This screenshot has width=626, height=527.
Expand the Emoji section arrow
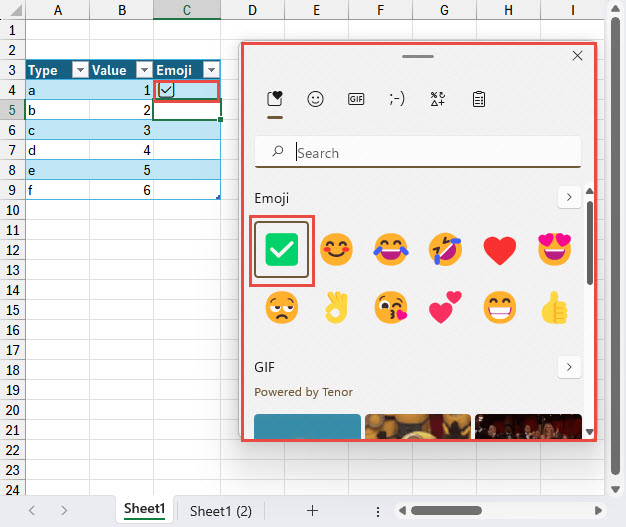(569, 197)
